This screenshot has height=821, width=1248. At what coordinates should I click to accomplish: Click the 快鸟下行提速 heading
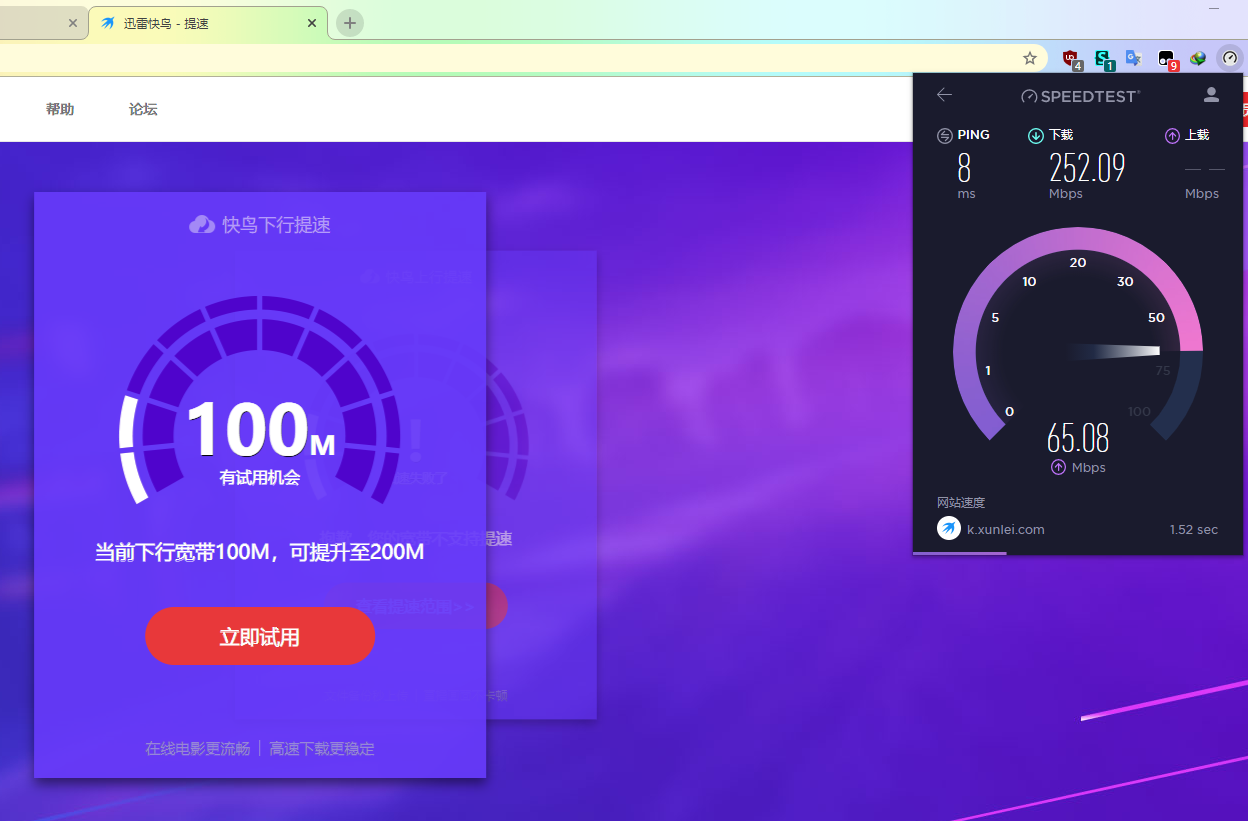point(276,225)
